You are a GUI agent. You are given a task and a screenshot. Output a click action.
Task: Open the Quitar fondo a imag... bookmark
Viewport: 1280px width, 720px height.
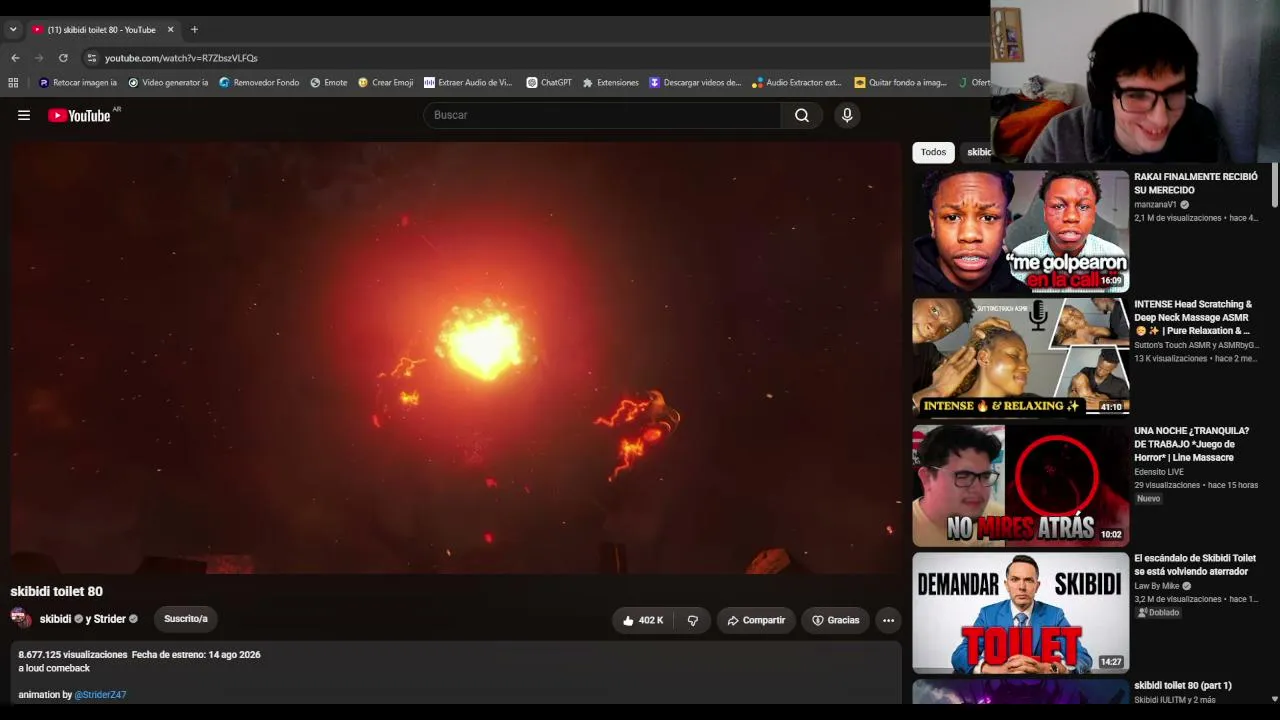pyautogui.click(x=900, y=83)
